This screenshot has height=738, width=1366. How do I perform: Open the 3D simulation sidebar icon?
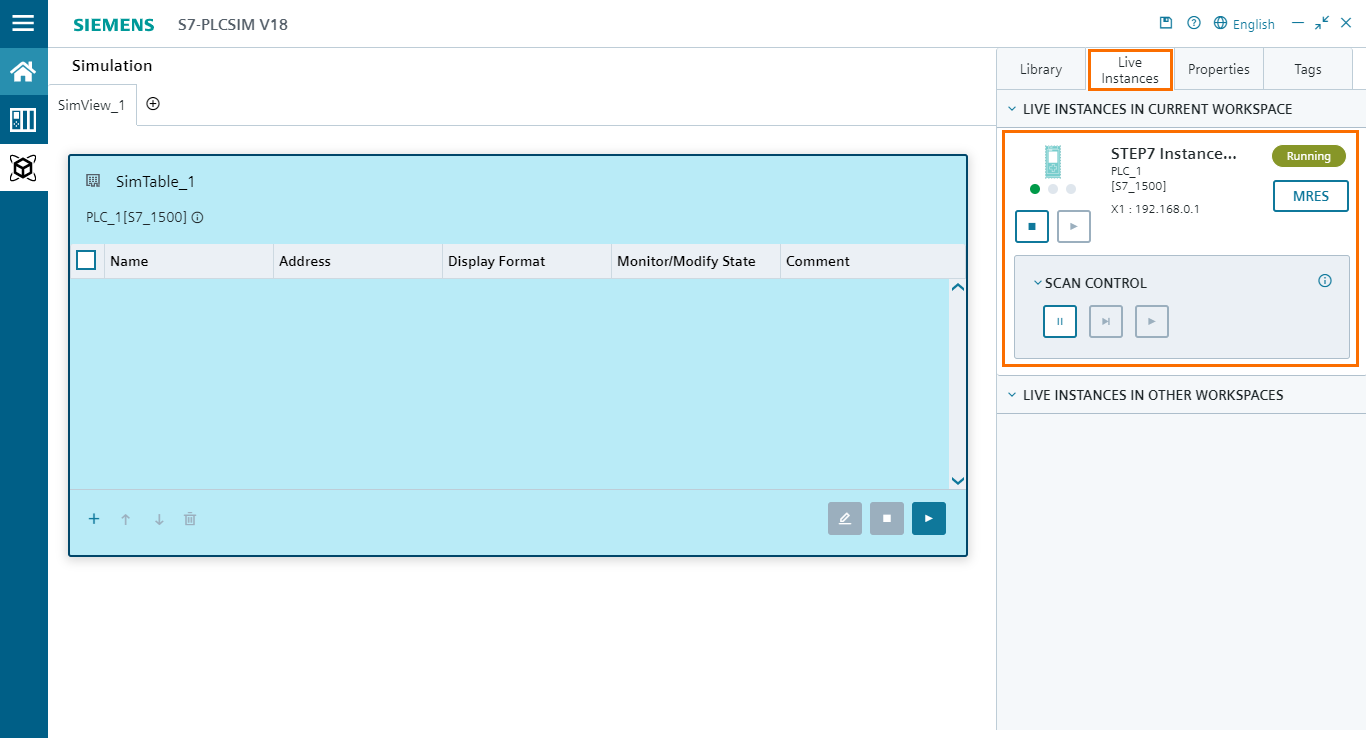coord(23,168)
